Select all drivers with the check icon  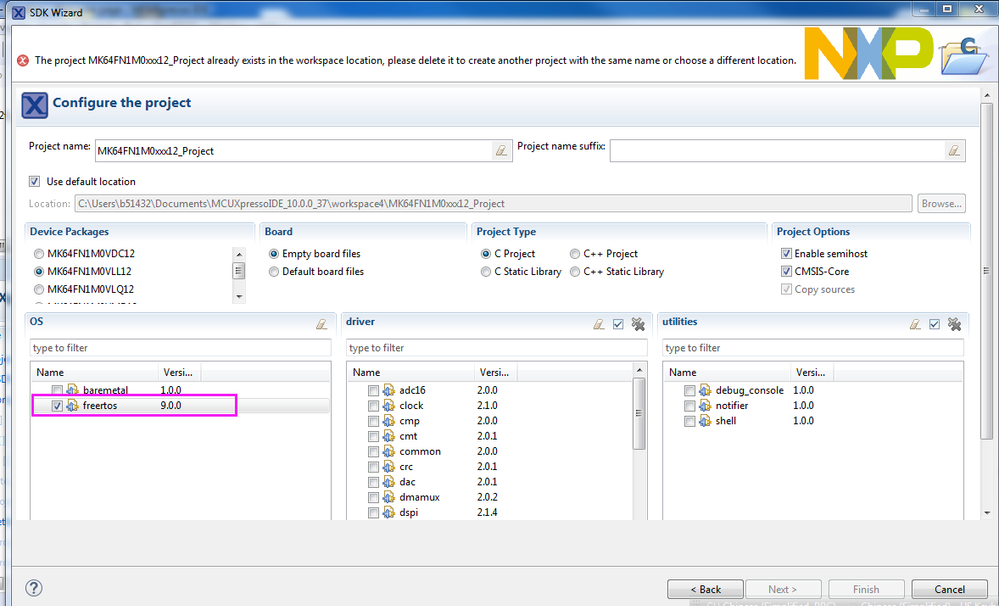pos(618,324)
